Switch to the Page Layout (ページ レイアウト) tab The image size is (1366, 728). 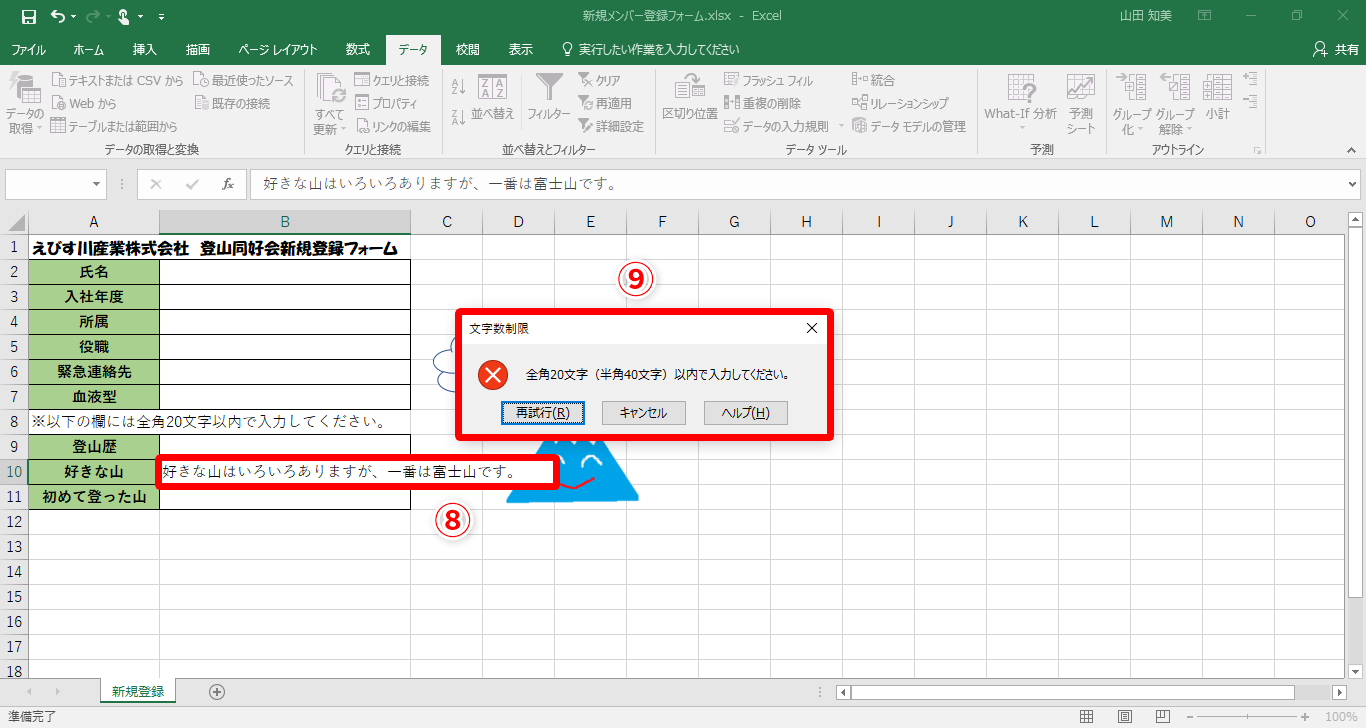(x=278, y=49)
